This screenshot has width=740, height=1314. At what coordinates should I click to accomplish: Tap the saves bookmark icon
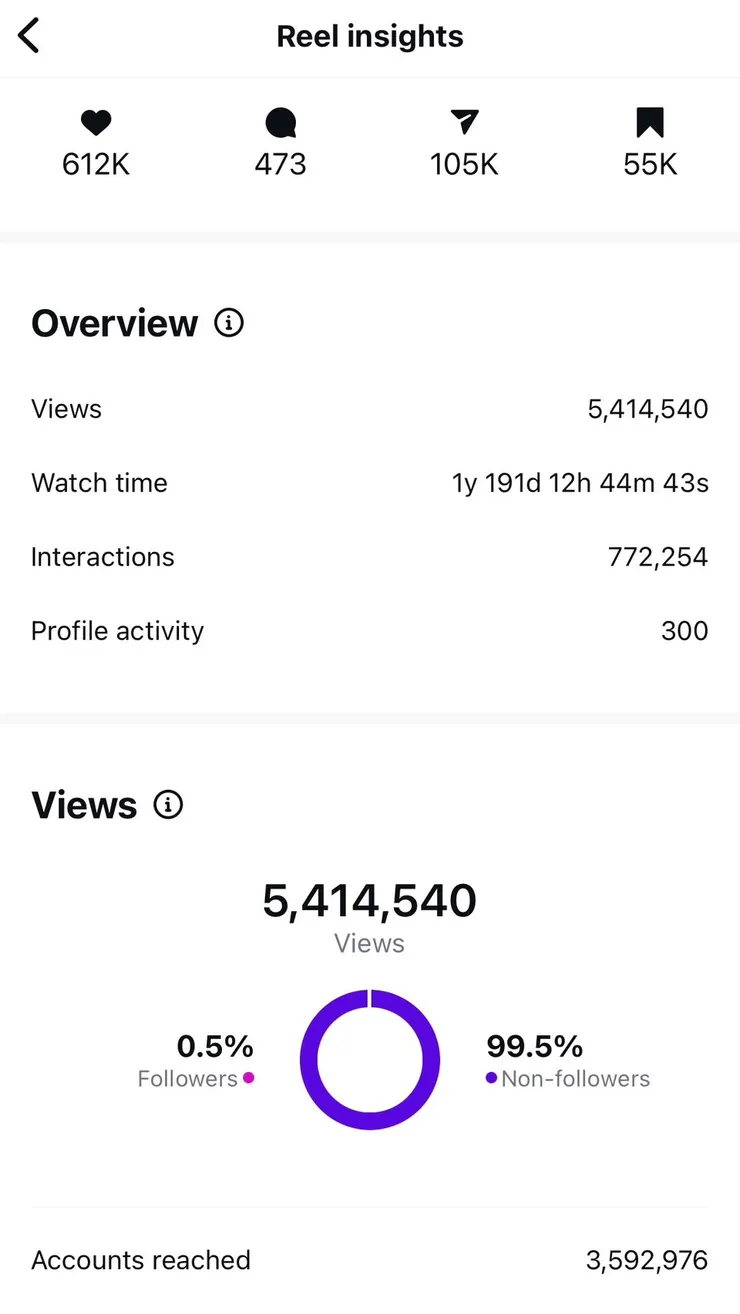(650, 123)
